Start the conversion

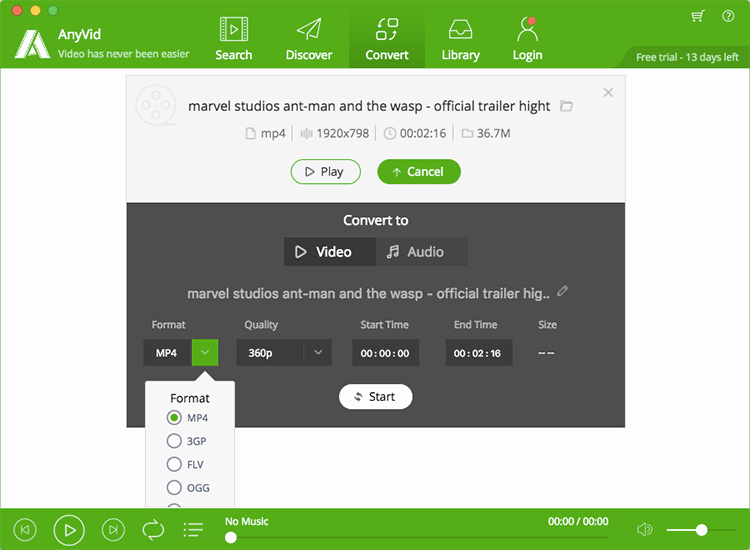point(375,396)
